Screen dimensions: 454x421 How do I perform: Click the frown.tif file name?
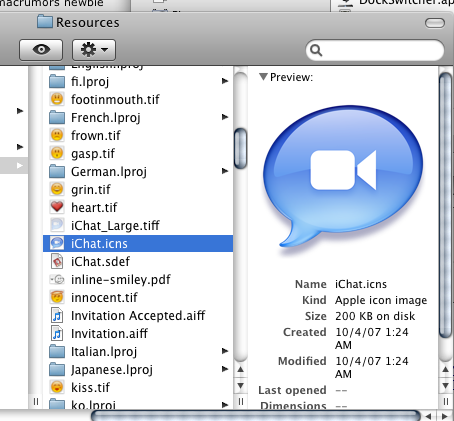pyautogui.click(x=96, y=135)
